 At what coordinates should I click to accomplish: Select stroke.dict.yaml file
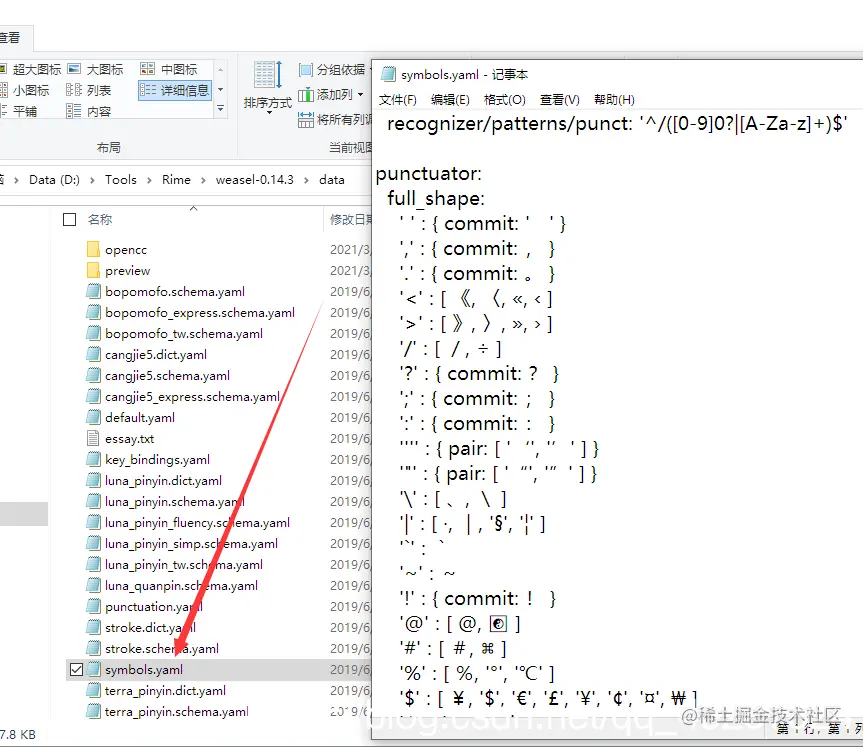(x=150, y=628)
